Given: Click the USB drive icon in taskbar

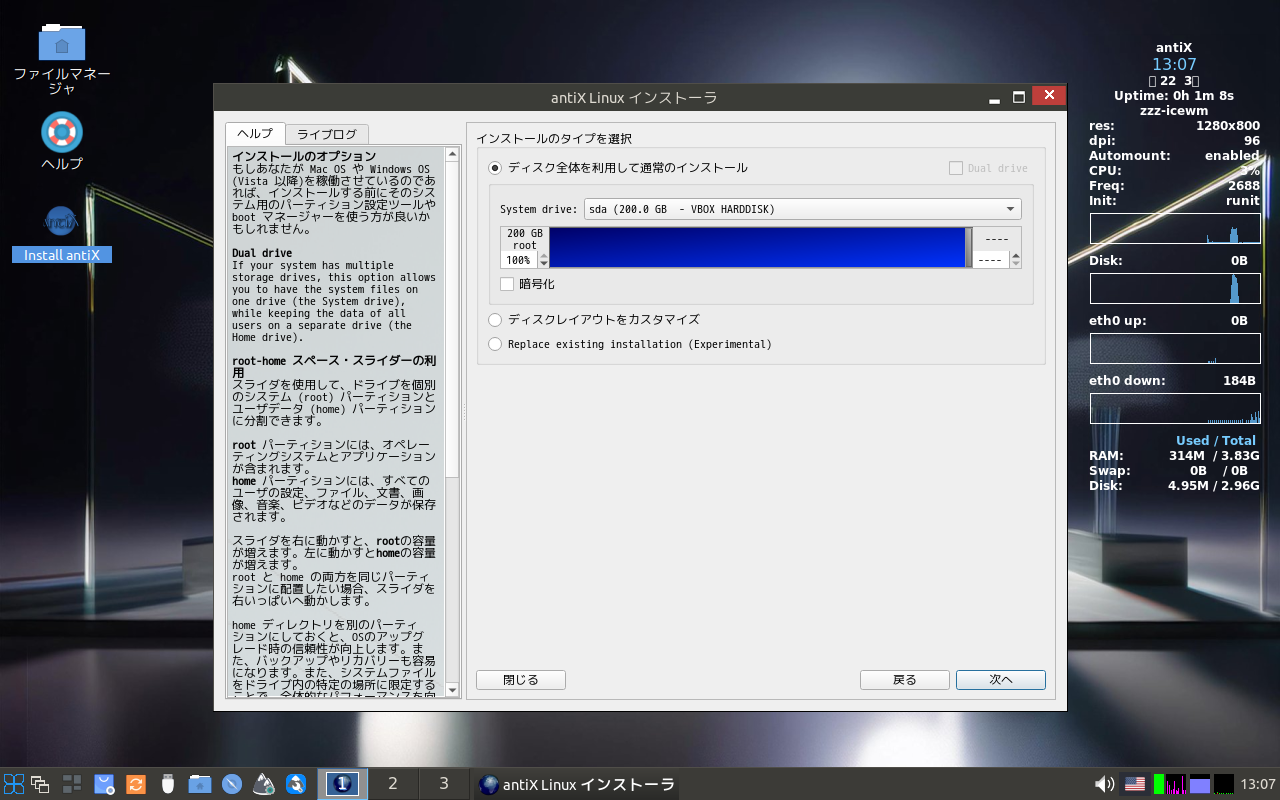Looking at the screenshot, I should click(168, 784).
